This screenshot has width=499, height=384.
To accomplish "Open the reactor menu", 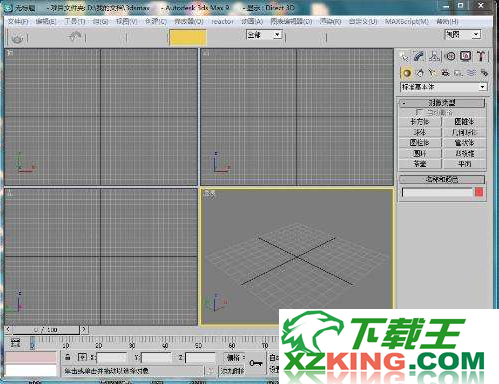I will (222, 22).
